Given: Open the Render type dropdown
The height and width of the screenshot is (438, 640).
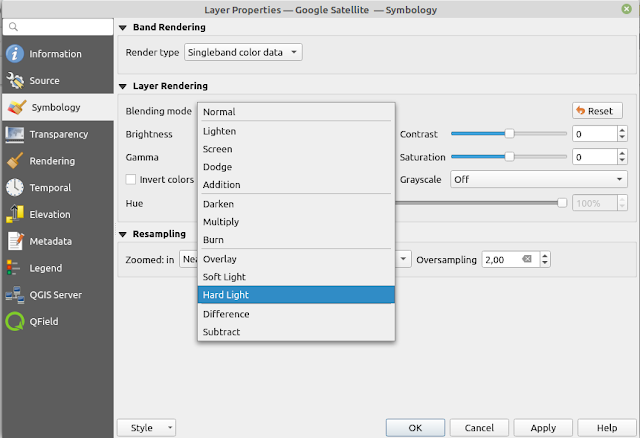Looking at the screenshot, I should pyautogui.click(x=243, y=52).
